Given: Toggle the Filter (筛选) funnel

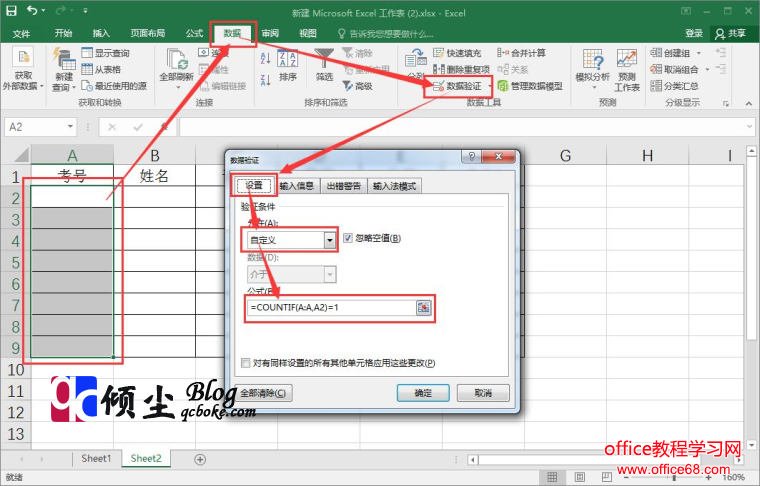Looking at the screenshot, I should 324,64.
